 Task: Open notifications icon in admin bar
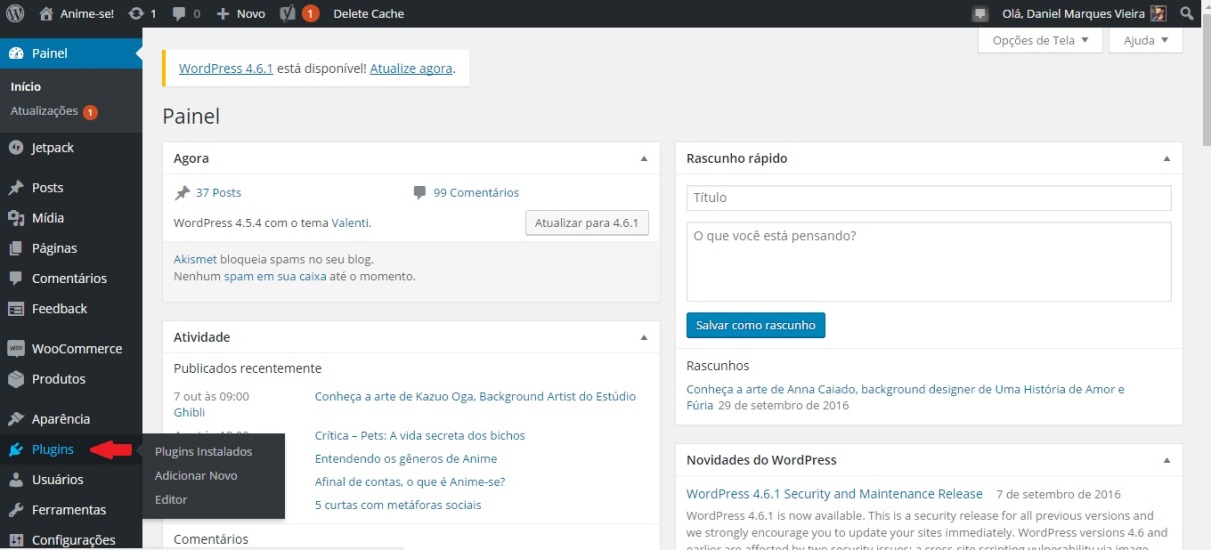980,14
